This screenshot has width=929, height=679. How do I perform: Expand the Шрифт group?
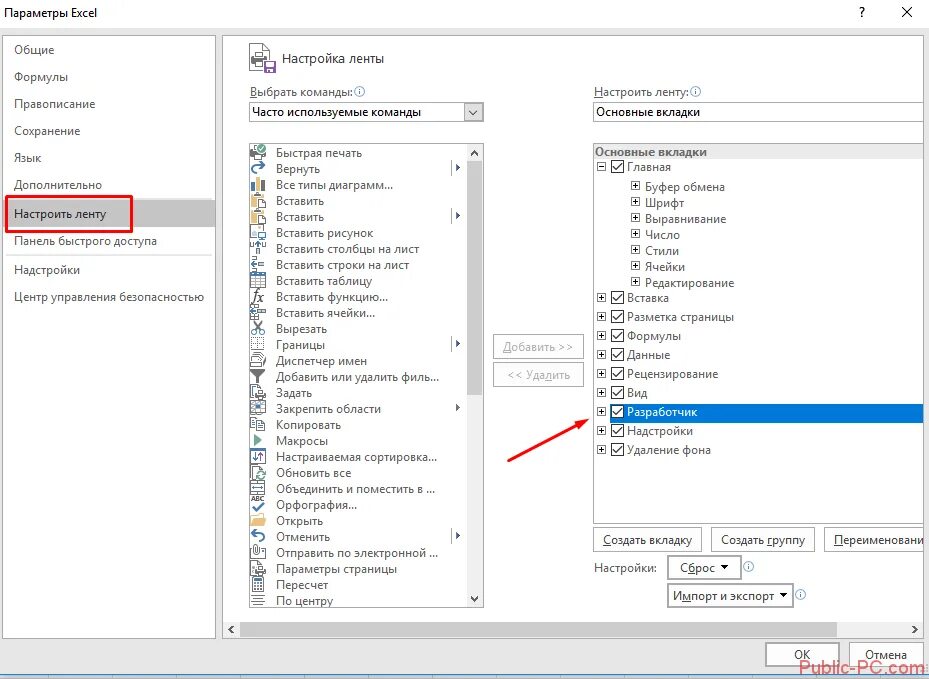tap(635, 202)
